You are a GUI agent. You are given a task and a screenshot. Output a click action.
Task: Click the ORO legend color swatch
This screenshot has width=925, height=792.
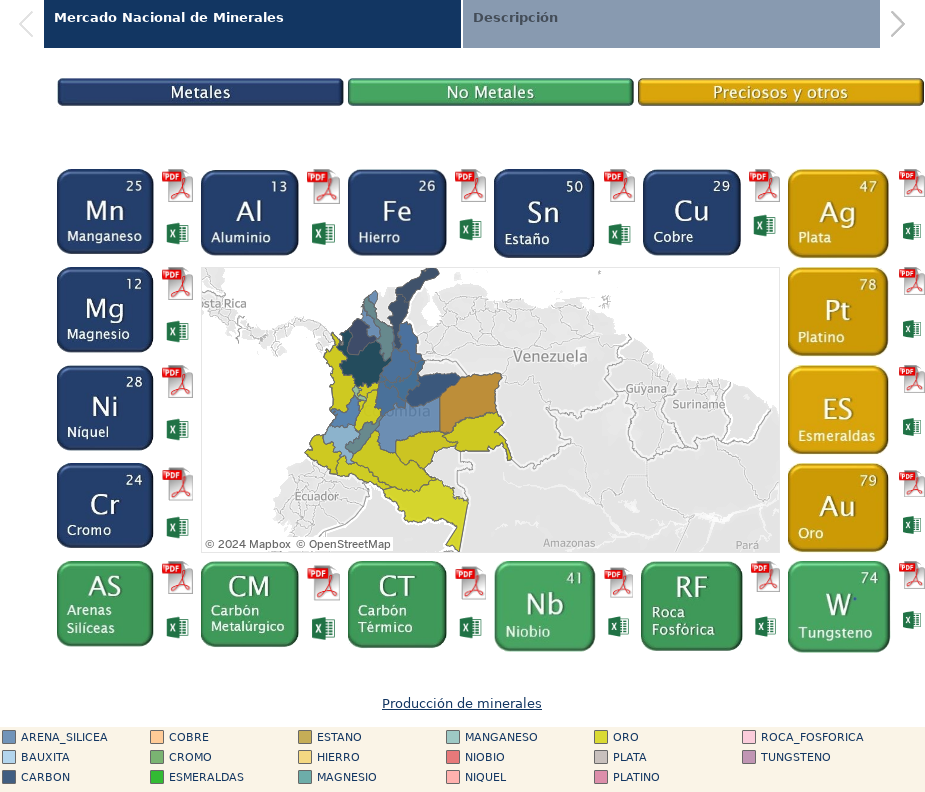pos(601,737)
